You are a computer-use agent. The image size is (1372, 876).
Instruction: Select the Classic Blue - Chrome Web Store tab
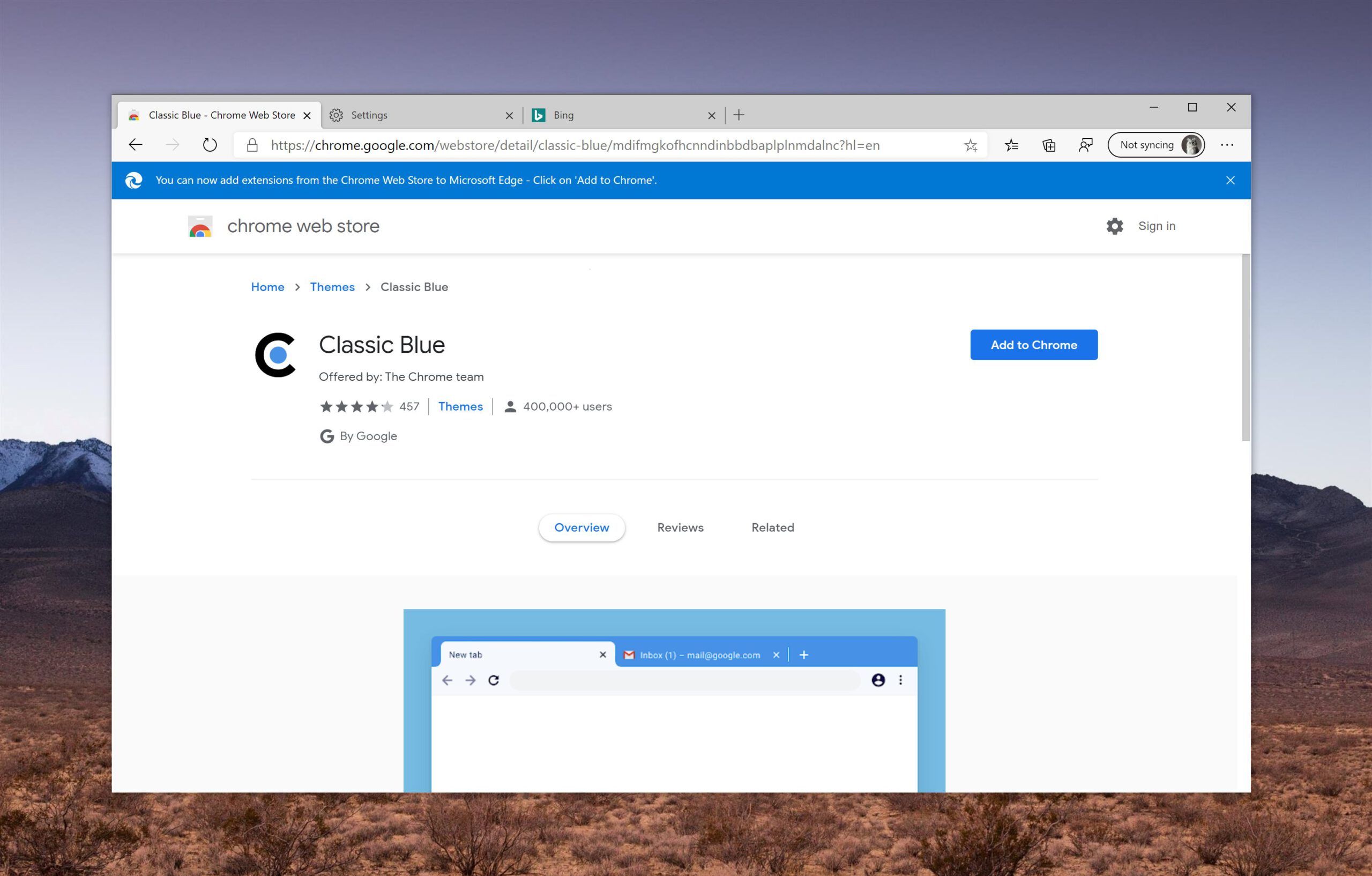(x=219, y=115)
